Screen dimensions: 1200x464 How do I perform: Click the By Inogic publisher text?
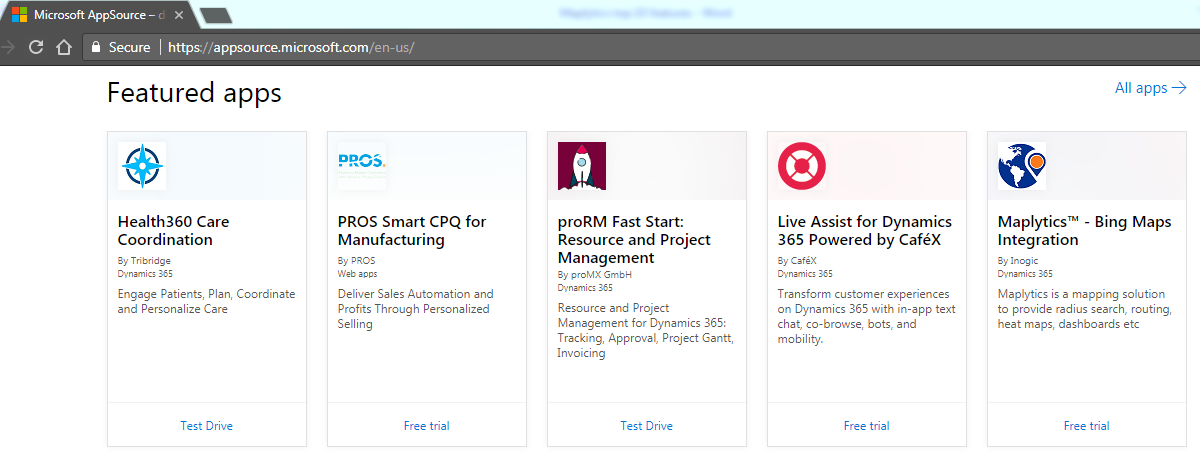click(x=1018, y=261)
